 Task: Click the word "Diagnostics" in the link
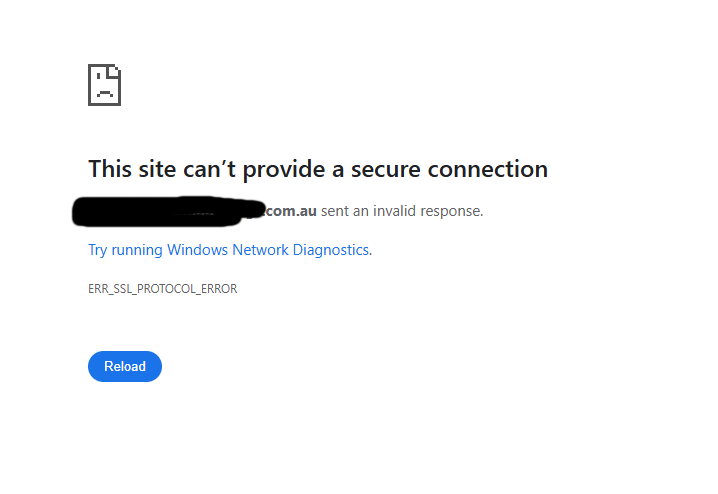point(334,250)
